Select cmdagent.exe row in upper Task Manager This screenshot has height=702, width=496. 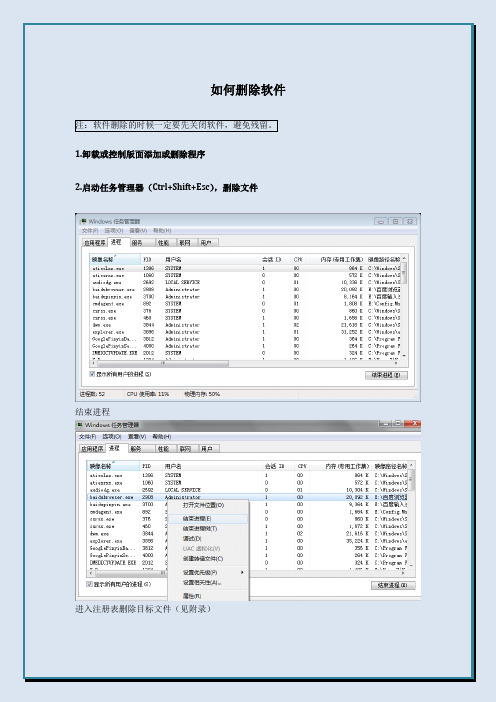point(245,304)
